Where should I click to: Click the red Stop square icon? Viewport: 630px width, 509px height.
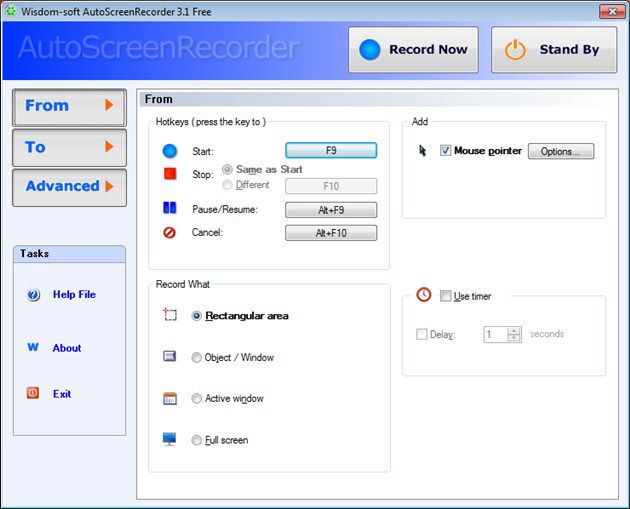(x=170, y=174)
